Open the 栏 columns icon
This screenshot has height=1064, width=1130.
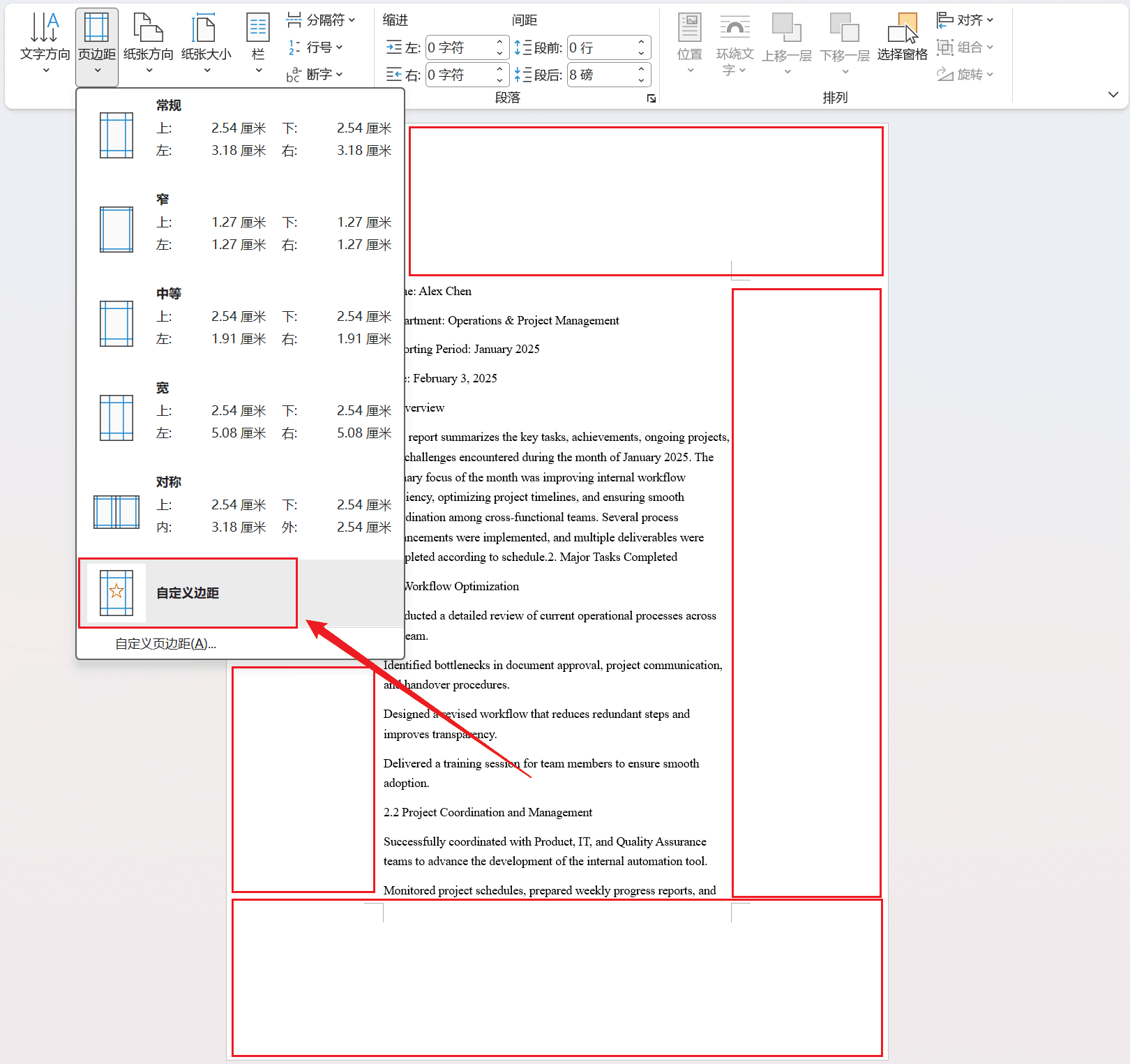pyautogui.click(x=258, y=29)
